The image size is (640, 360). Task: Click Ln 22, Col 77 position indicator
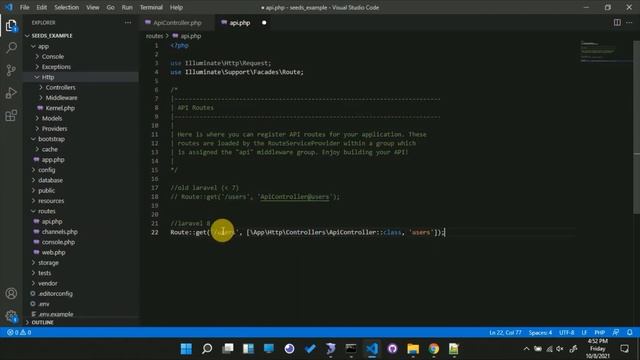point(505,332)
